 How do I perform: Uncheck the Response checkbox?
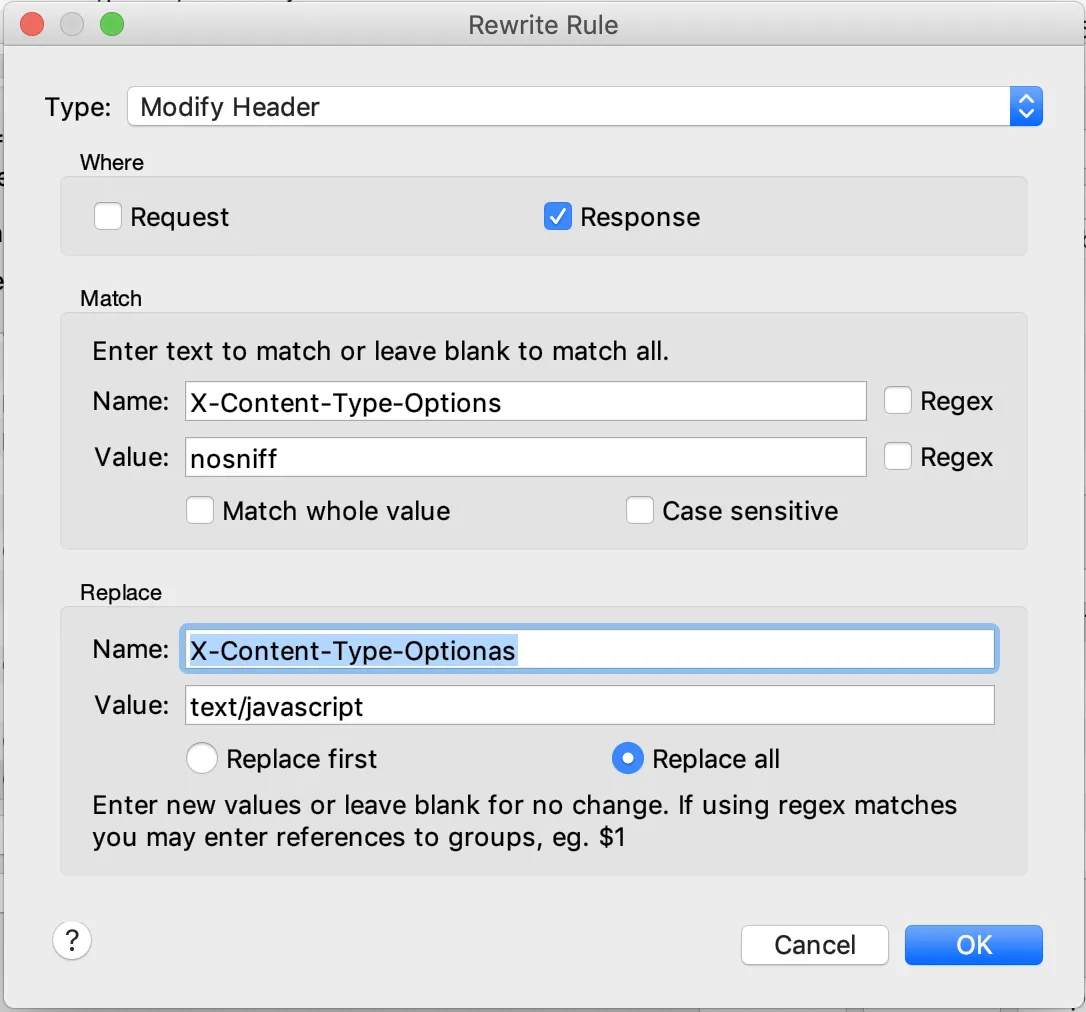point(558,217)
